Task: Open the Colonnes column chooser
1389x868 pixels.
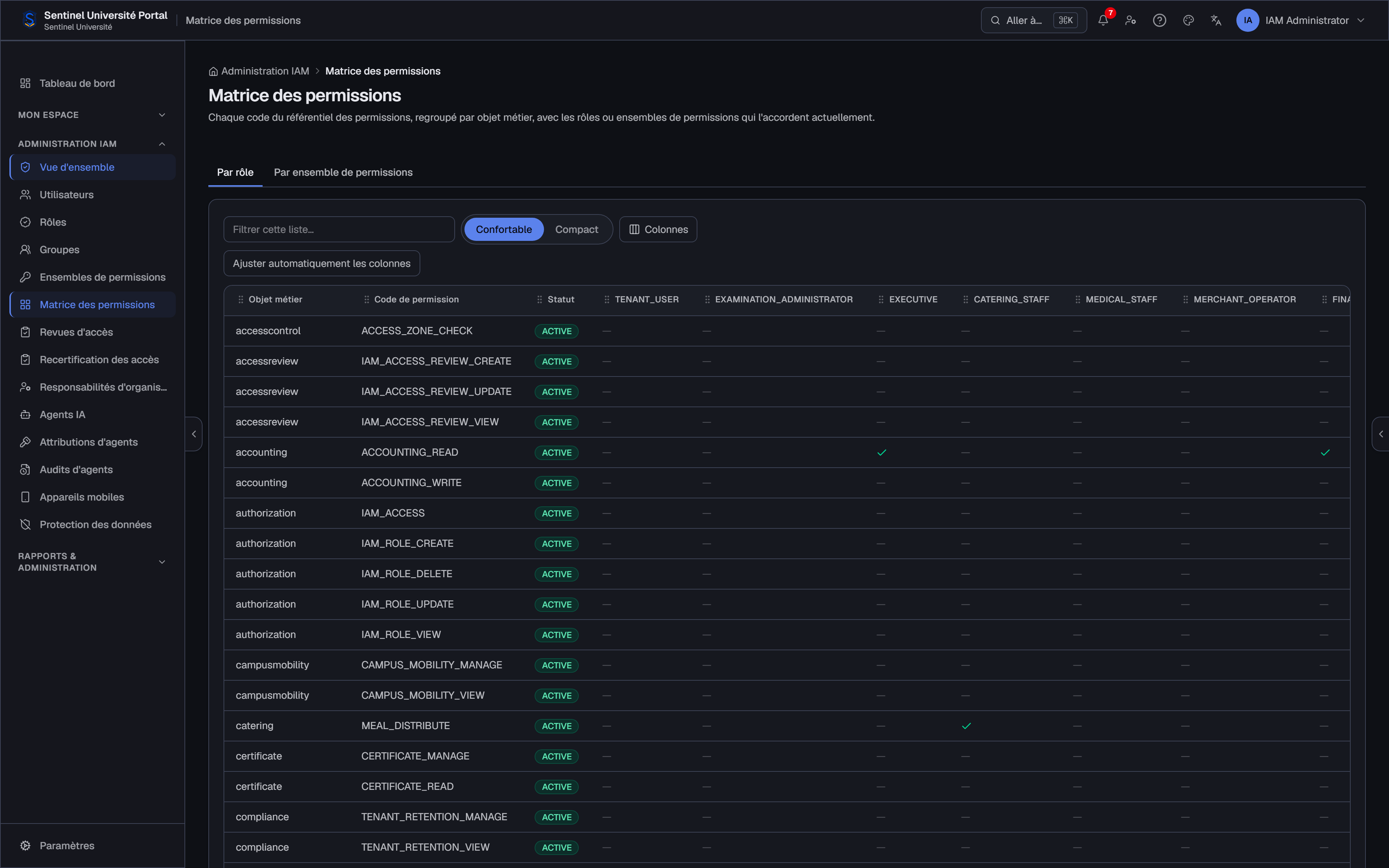Action: pyautogui.click(x=658, y=229)
